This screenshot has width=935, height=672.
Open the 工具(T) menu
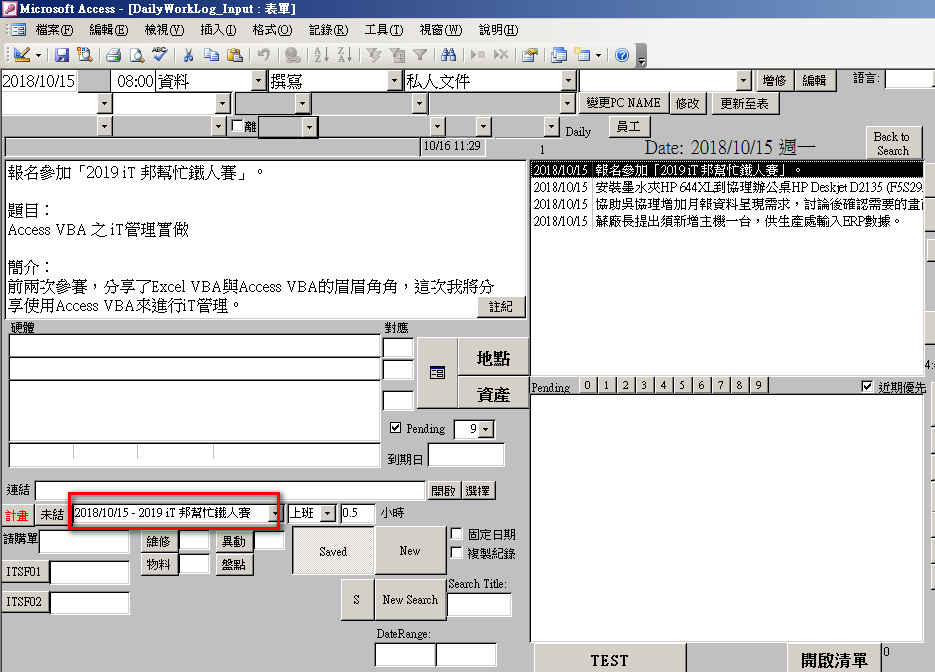384,30
